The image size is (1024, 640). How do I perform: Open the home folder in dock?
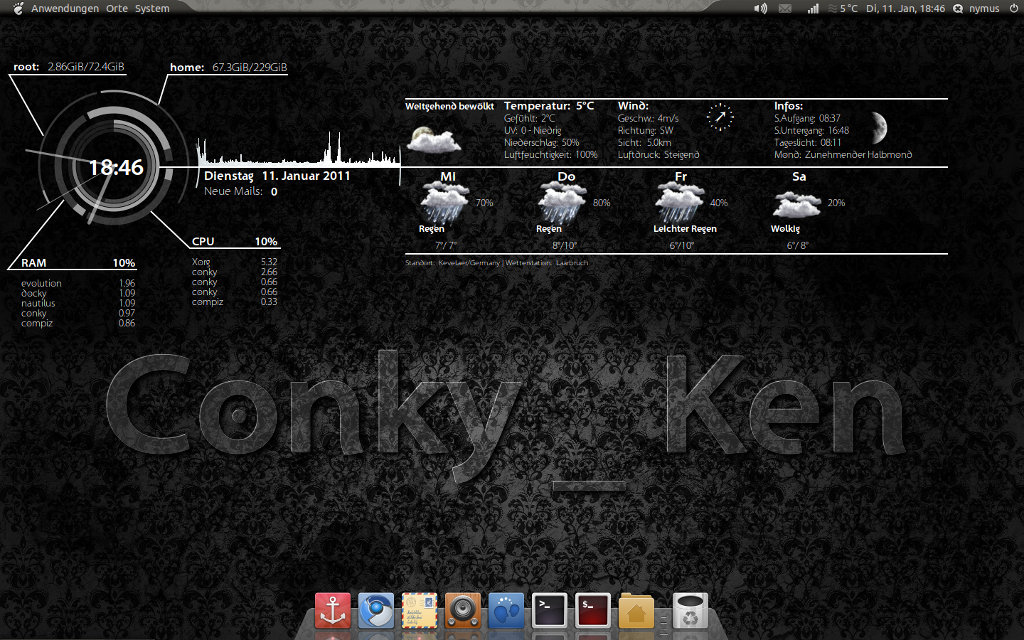coord(636,611)
